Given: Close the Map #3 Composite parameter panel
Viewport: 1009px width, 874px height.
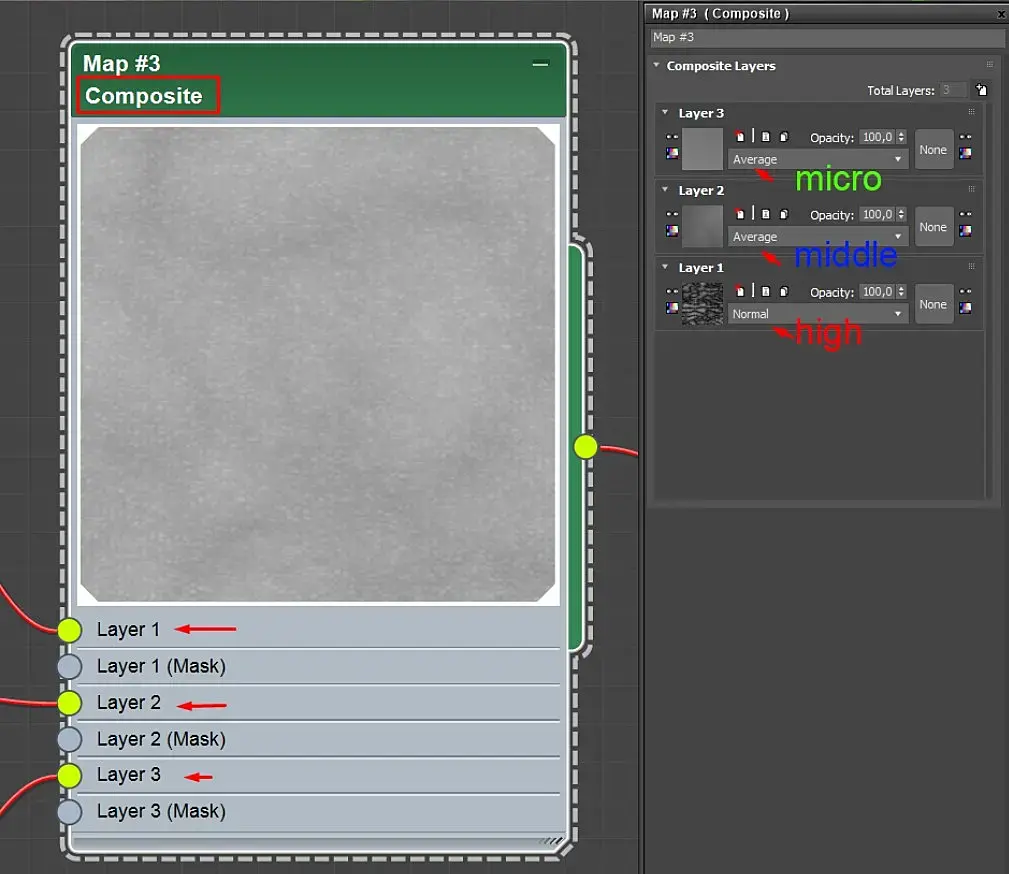Looking at the screenshot, I should [1001, 14].
